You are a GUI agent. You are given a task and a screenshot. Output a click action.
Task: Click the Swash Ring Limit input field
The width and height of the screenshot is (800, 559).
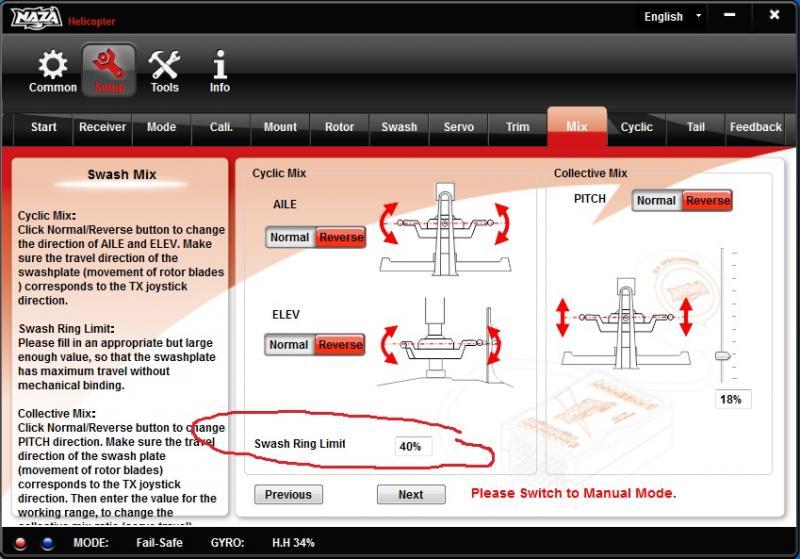412,446
